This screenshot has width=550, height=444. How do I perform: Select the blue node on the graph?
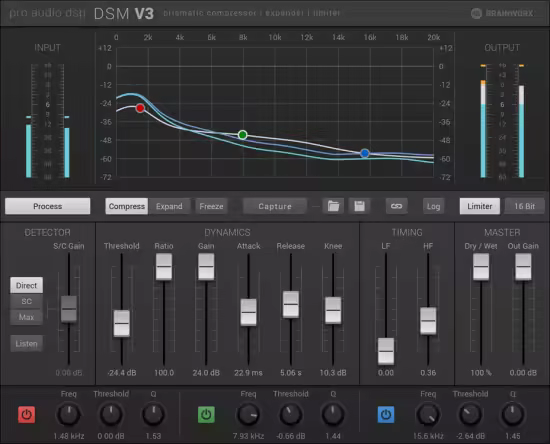click(x=365, y=153)
